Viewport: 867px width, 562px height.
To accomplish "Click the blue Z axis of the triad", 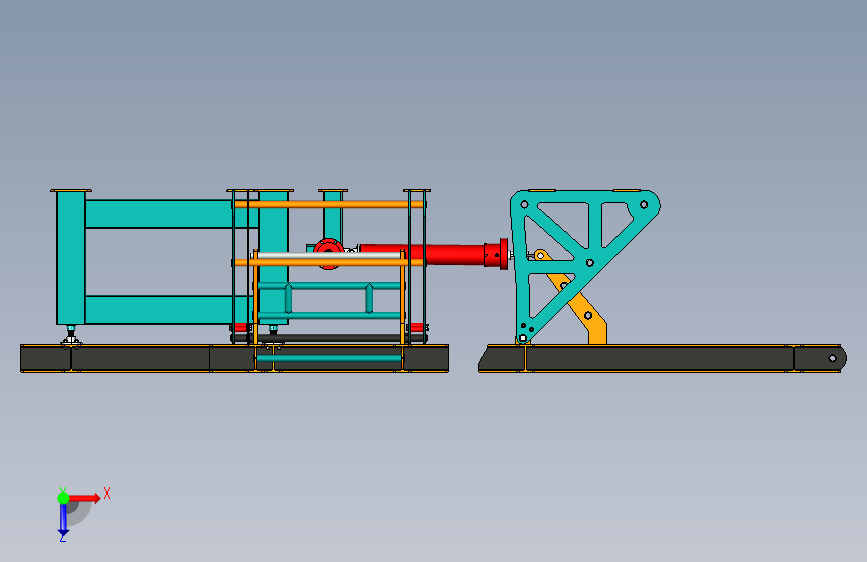I will tap(63, 520).
